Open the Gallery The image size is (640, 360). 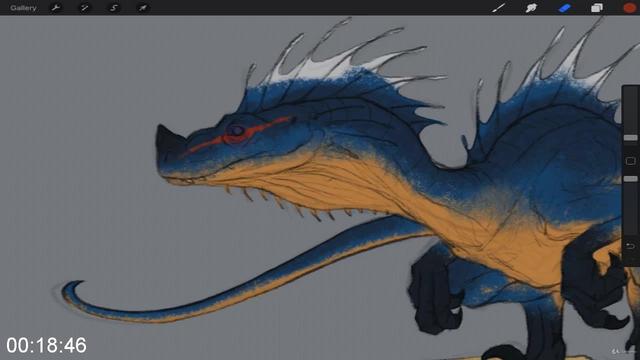[x=23, y=8]
